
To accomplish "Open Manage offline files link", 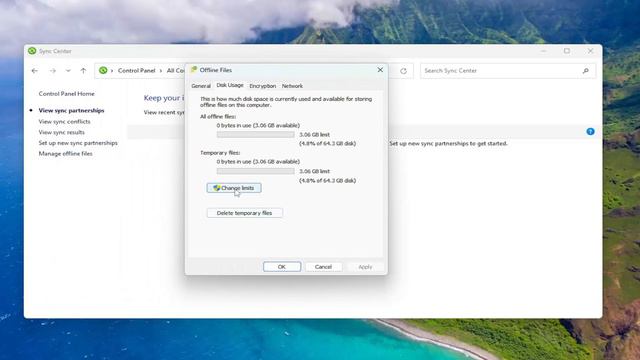I will (65, 153).
